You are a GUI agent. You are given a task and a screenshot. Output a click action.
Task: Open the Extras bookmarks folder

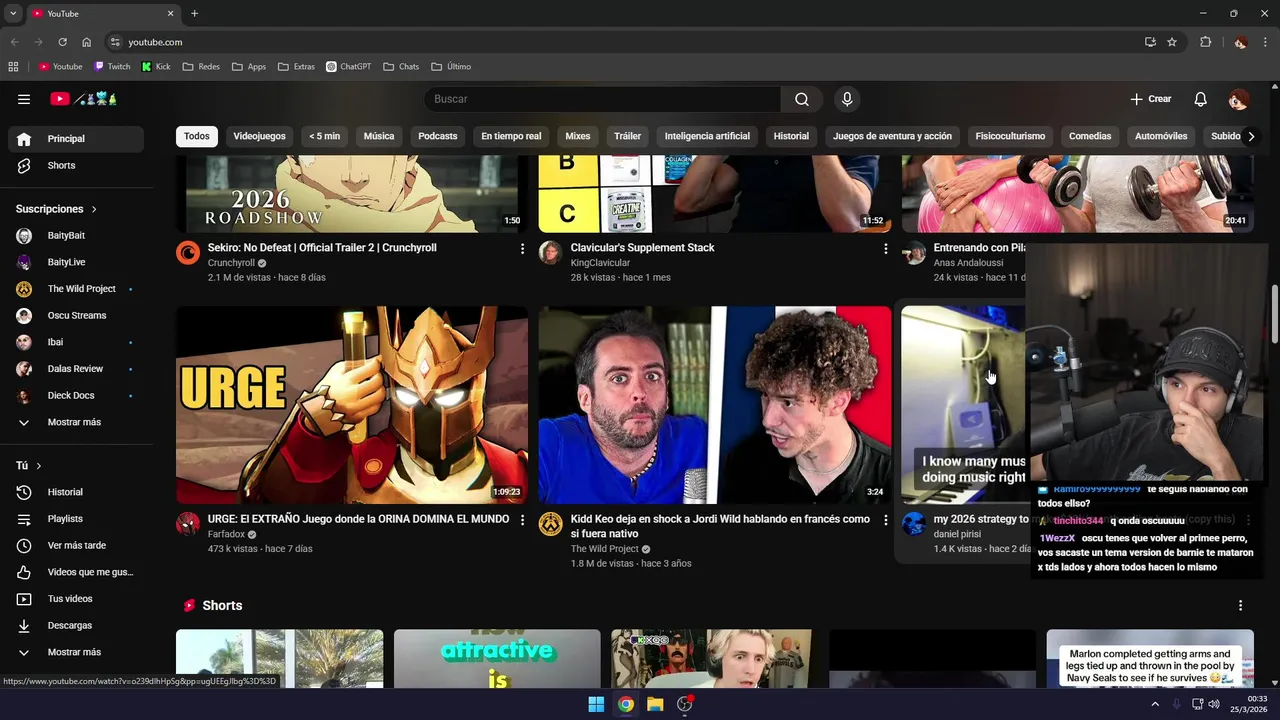[296, 67]
